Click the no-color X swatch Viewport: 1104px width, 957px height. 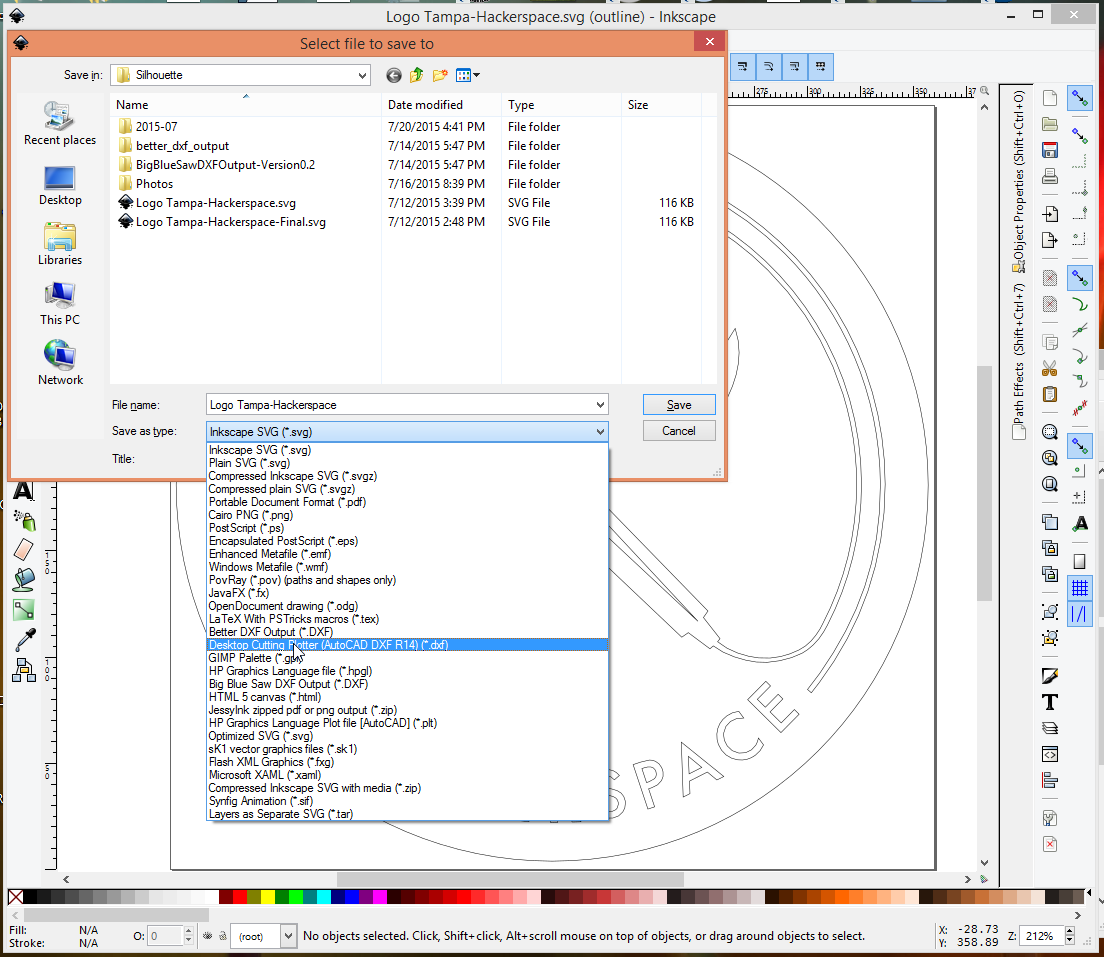click(x=15, y=897)
